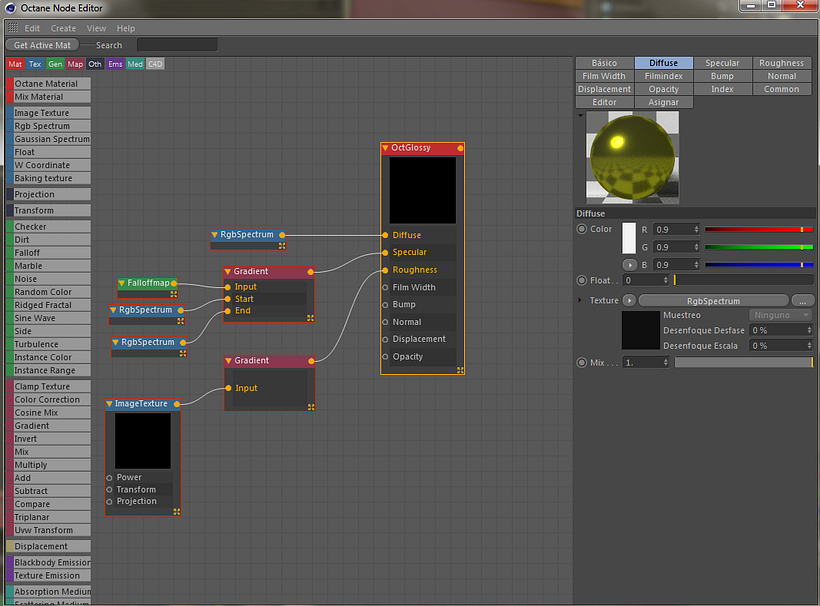The width and height of the screenshot is (820, 606).
Task: Click the Normal input port on OctGlossy
Action: 385,322
